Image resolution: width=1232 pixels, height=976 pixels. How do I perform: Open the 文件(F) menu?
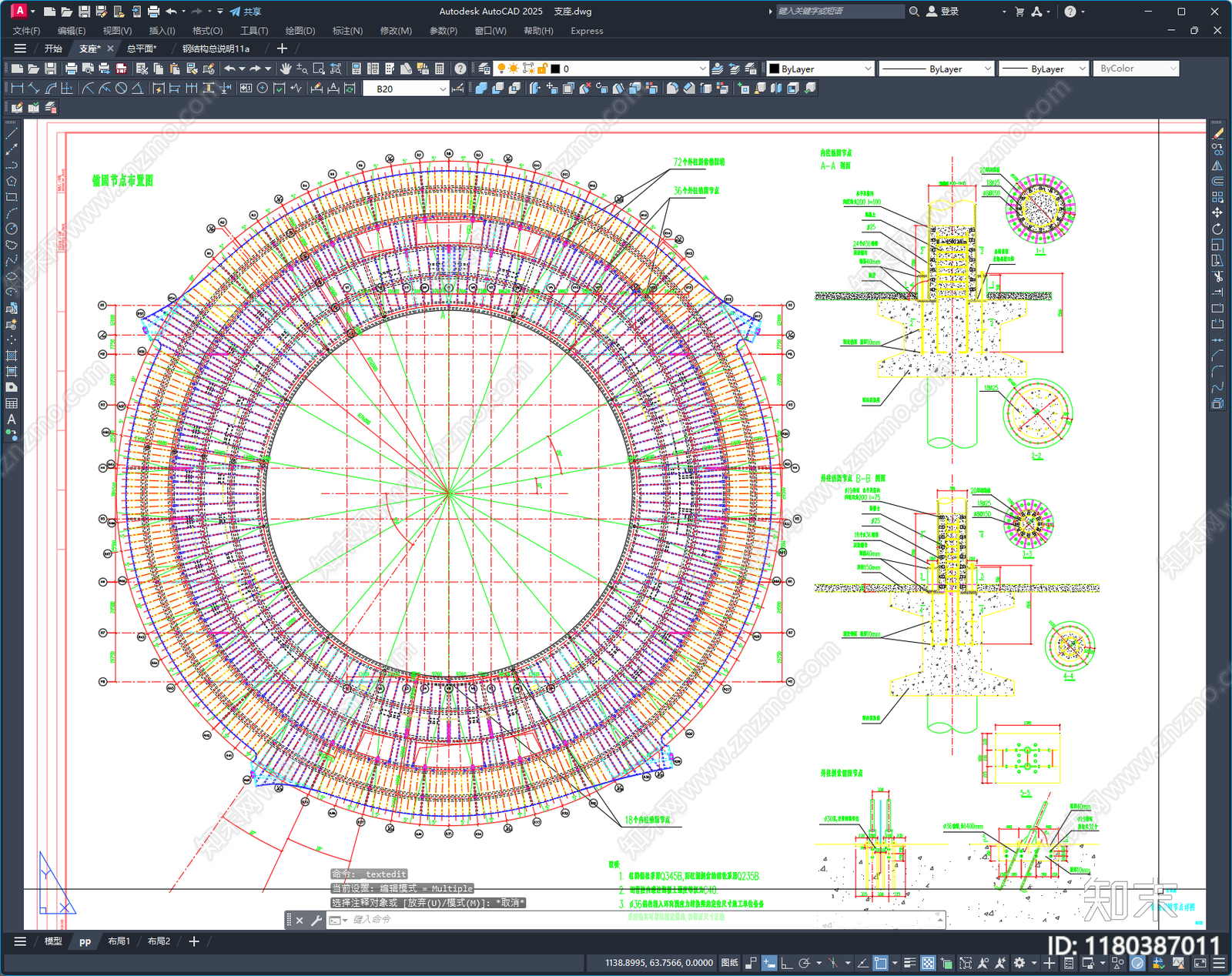[26, 31]
